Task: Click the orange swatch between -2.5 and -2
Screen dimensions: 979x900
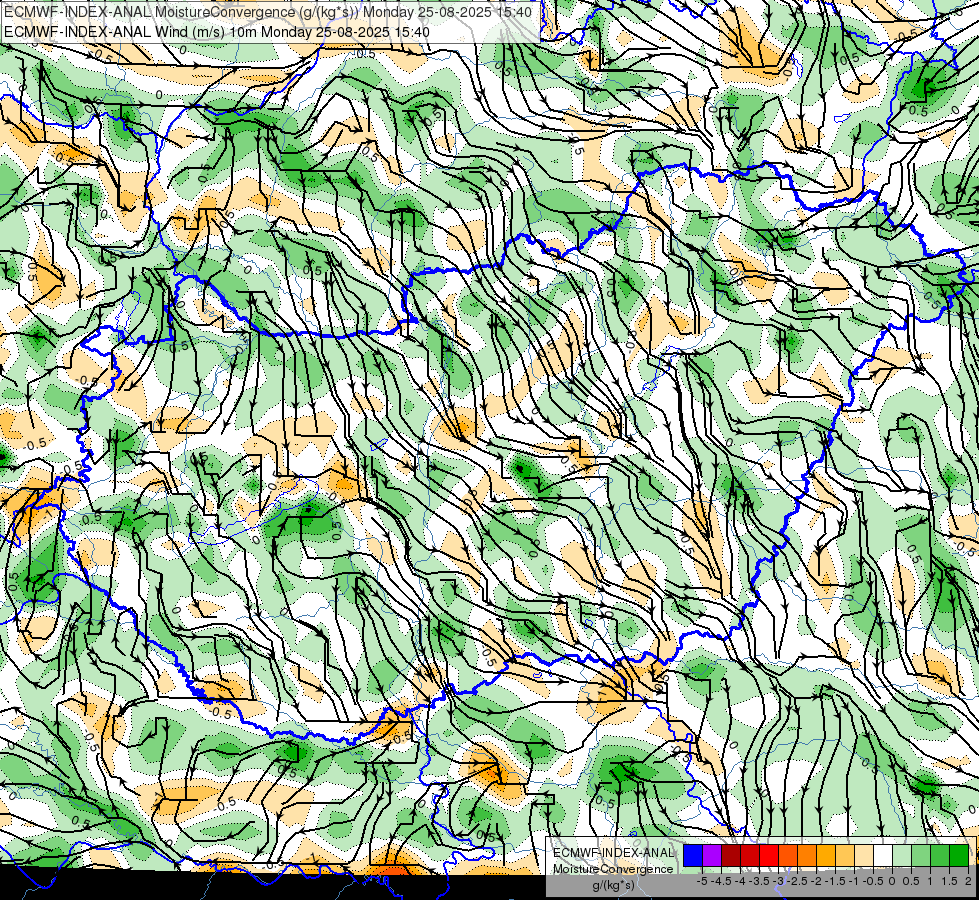Action: click(x=807, y=856)
